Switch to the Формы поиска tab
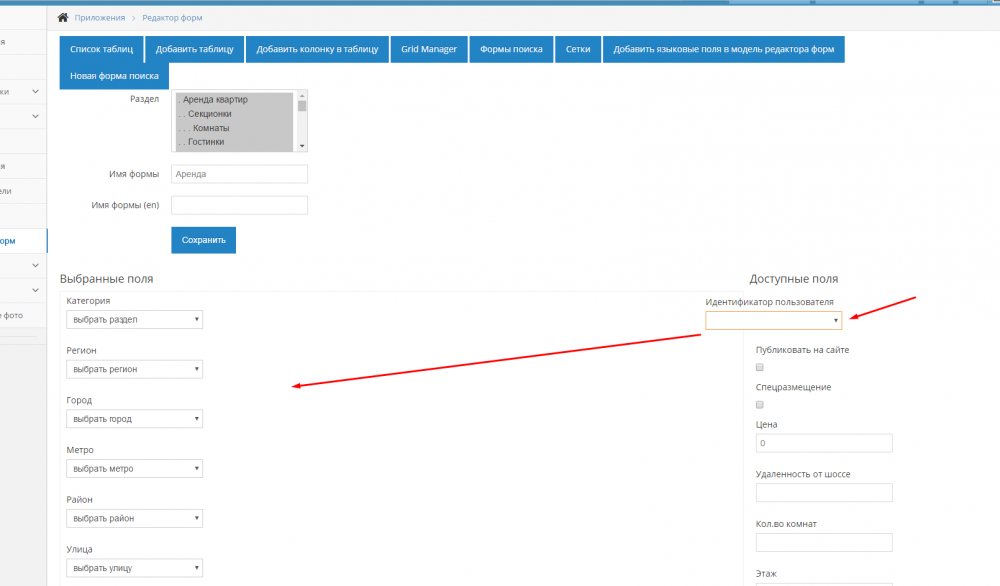Image resolution: width=1000 pixels, height=586 pixels. tap(511, 49)
